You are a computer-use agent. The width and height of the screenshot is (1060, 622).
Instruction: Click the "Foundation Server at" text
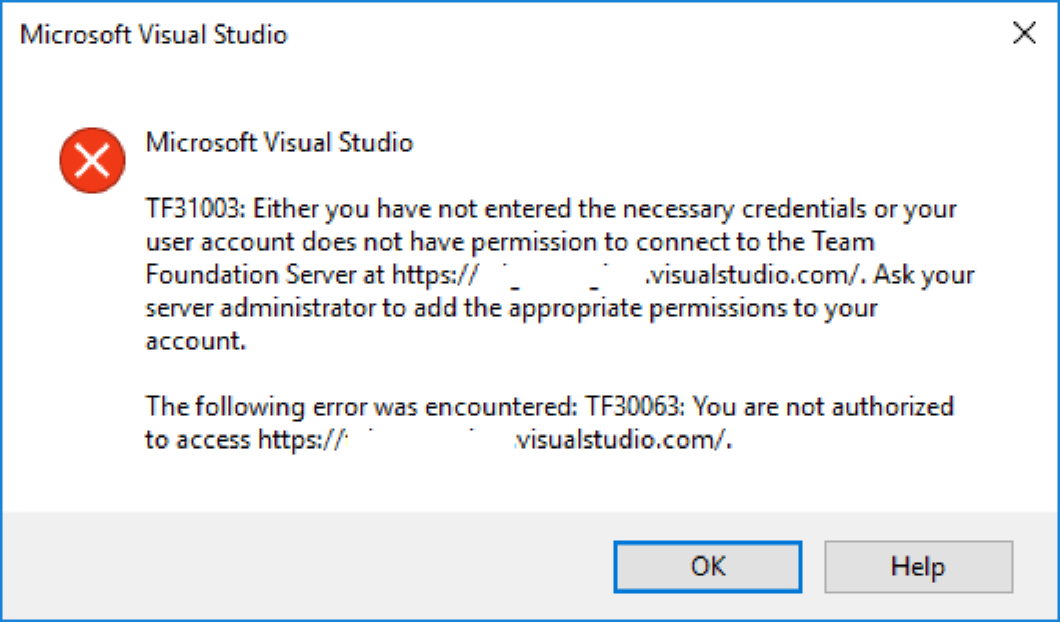[x=266, y=274]
